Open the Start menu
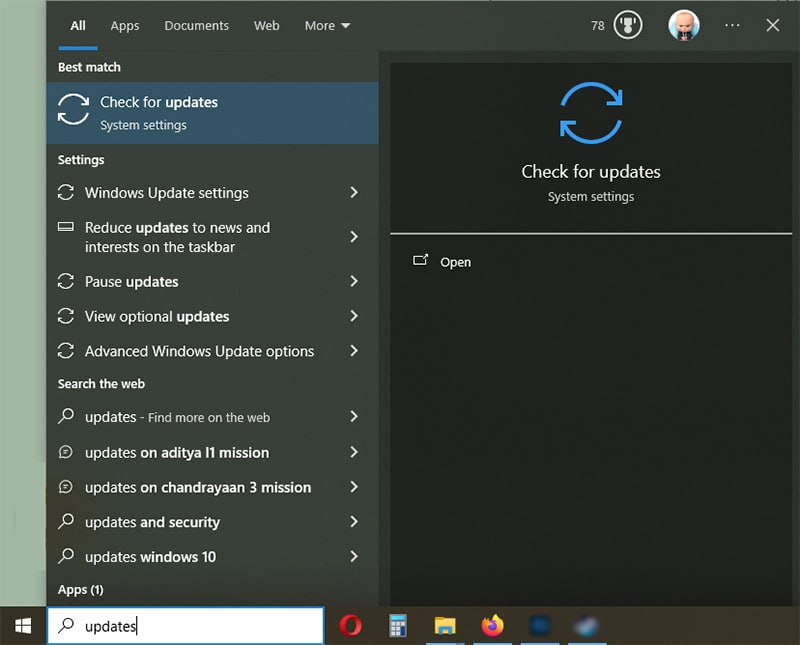Viewport: 800px width, 645px height. 20,625
